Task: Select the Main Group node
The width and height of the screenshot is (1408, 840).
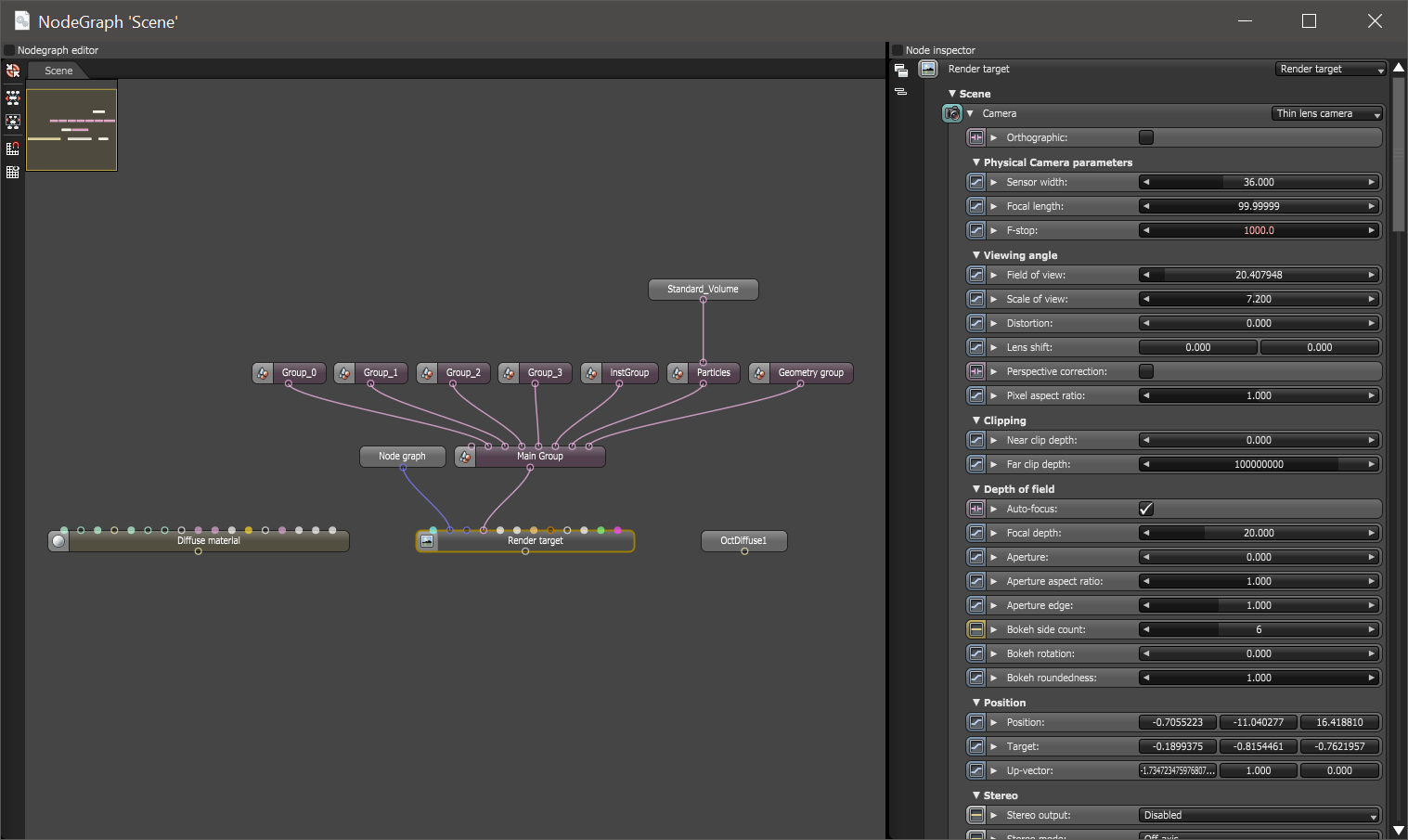Action: 539,456
